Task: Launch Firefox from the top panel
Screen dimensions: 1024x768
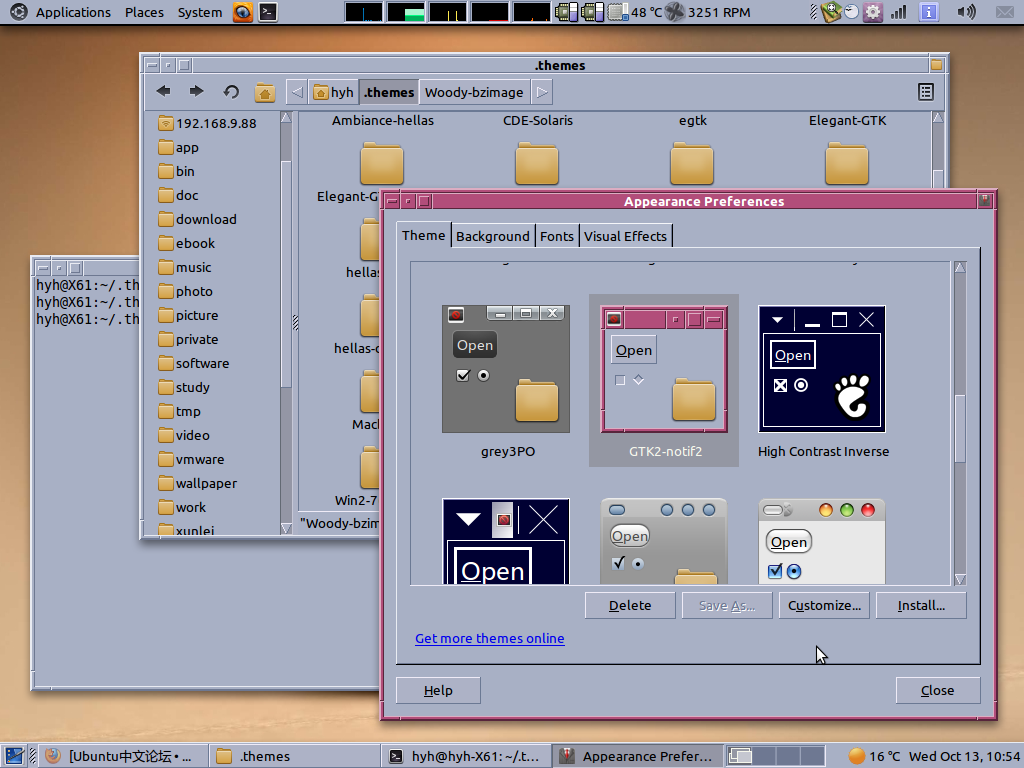Action: tap(243, 12)
